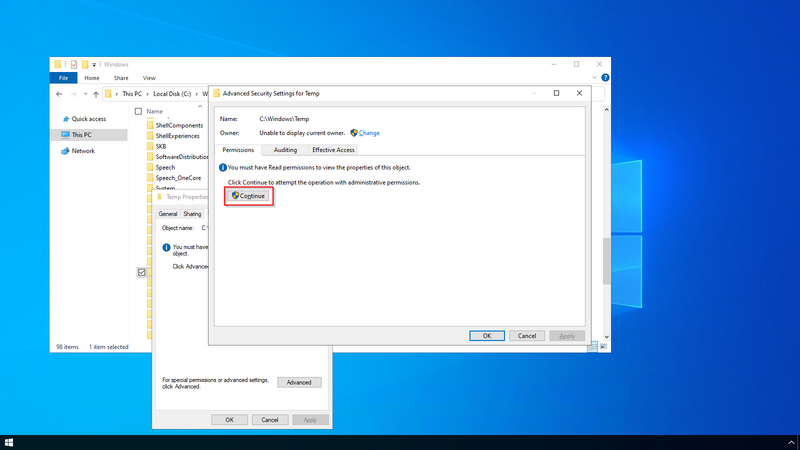
Task: Open Customize Quick Access Toolbar dropdown
Action: tap(94, 65)
